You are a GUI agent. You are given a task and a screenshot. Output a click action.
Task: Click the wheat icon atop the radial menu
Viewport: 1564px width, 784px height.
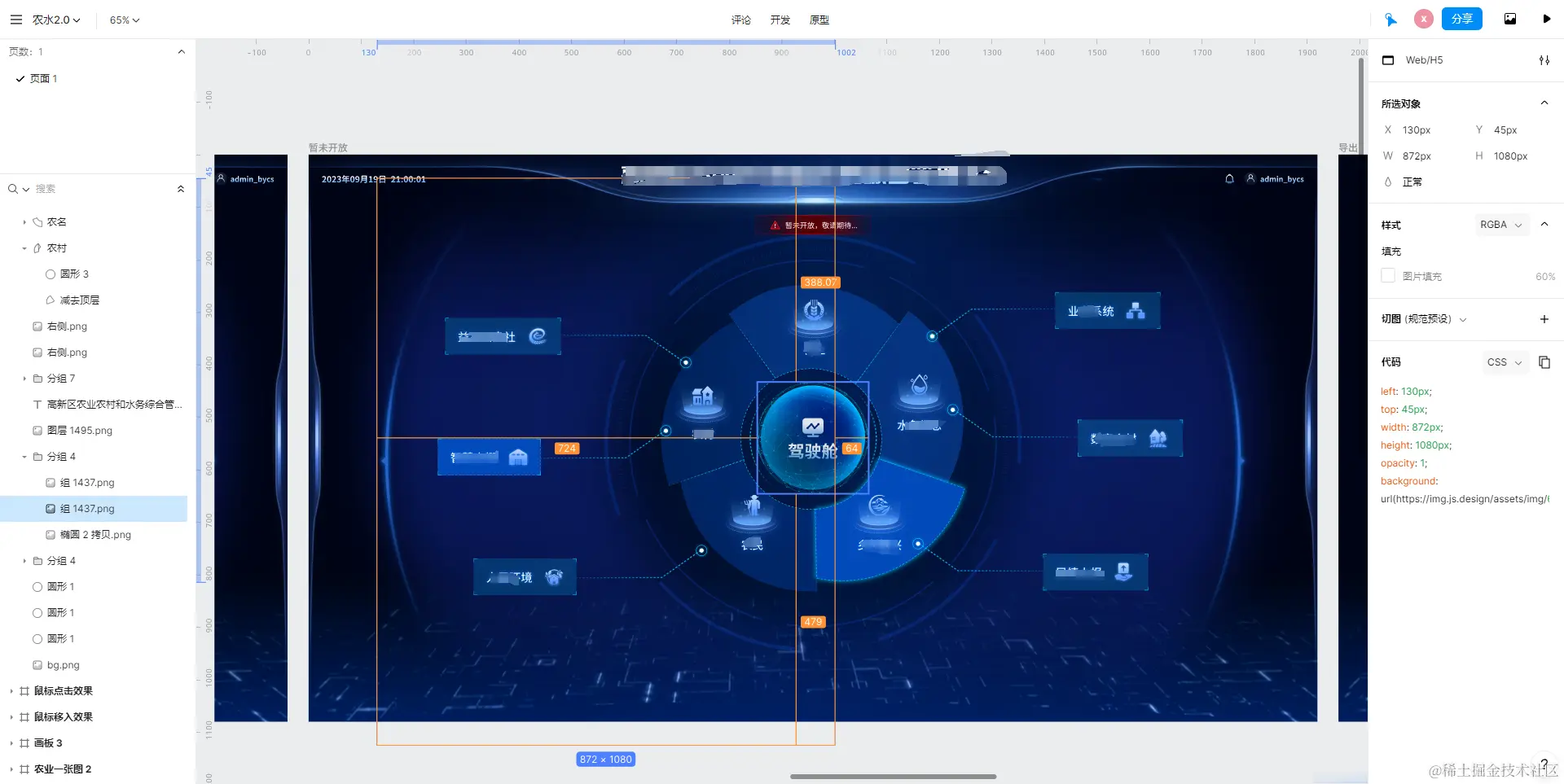tap(814, 311)
